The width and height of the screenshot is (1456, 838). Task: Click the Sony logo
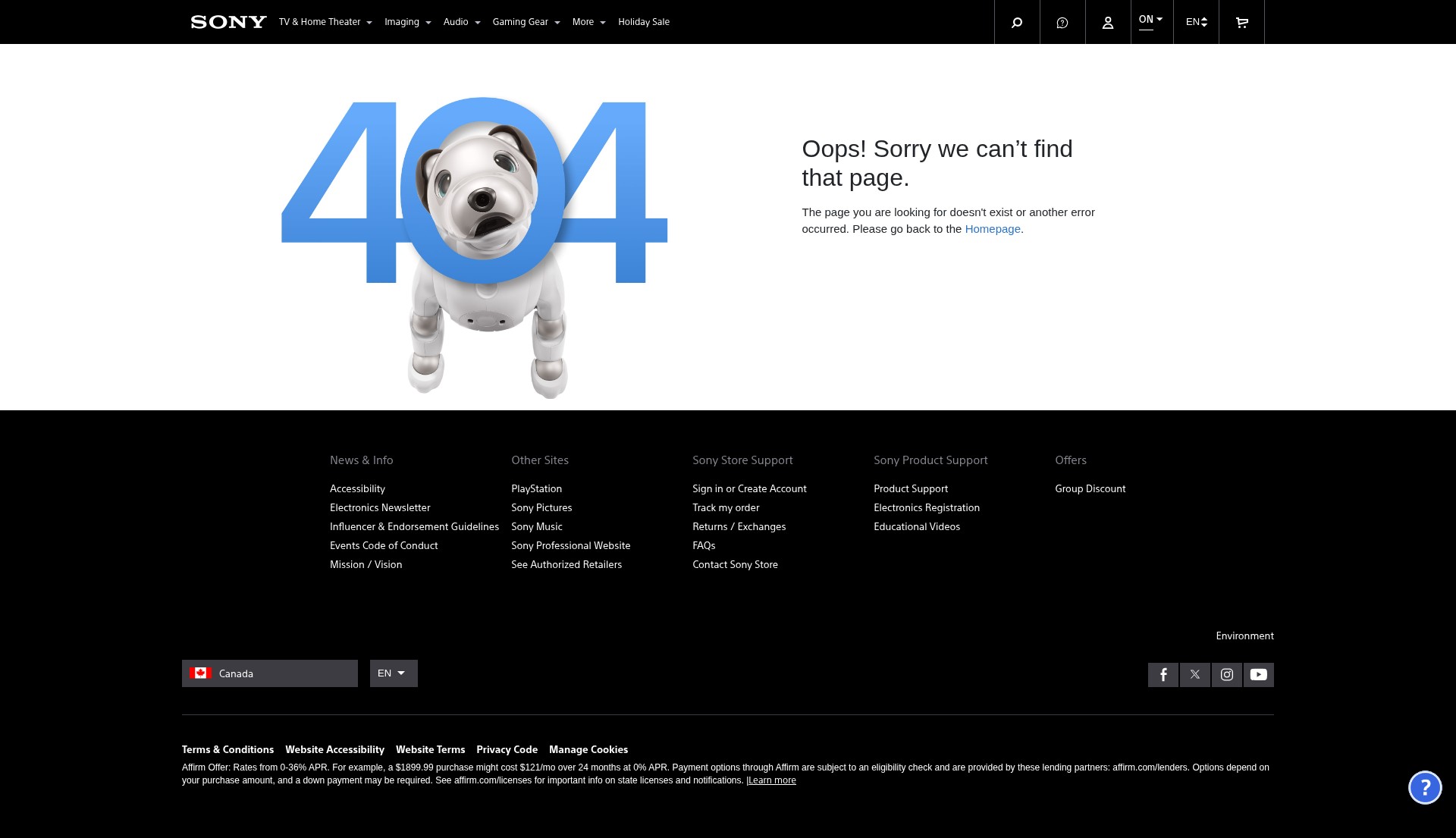pos(228,22)
